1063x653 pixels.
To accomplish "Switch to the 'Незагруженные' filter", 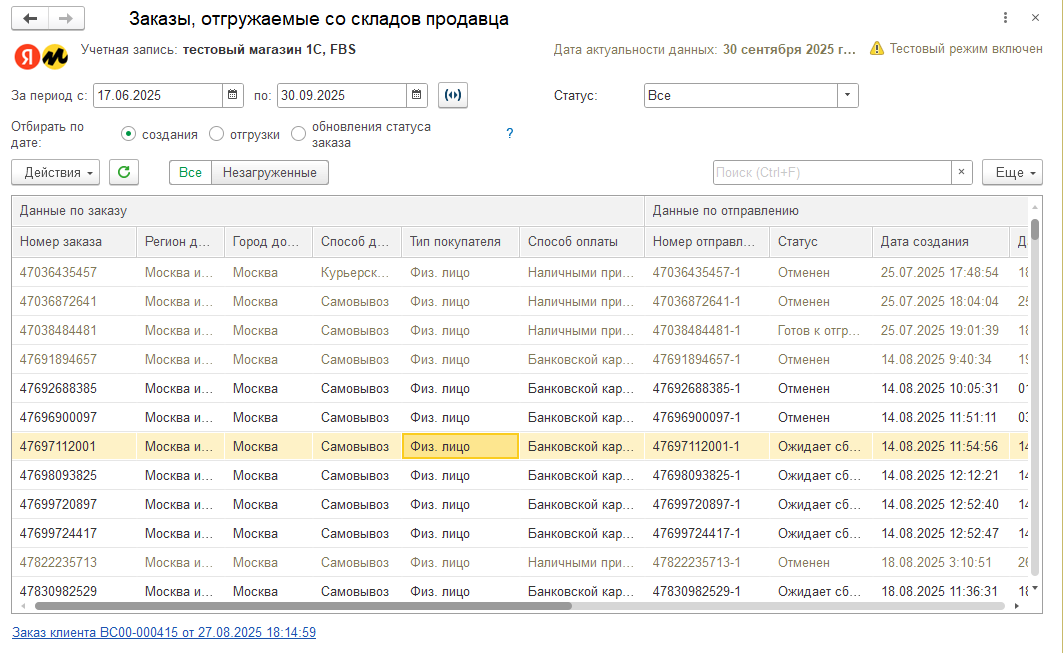I will [x=270, y=172].
